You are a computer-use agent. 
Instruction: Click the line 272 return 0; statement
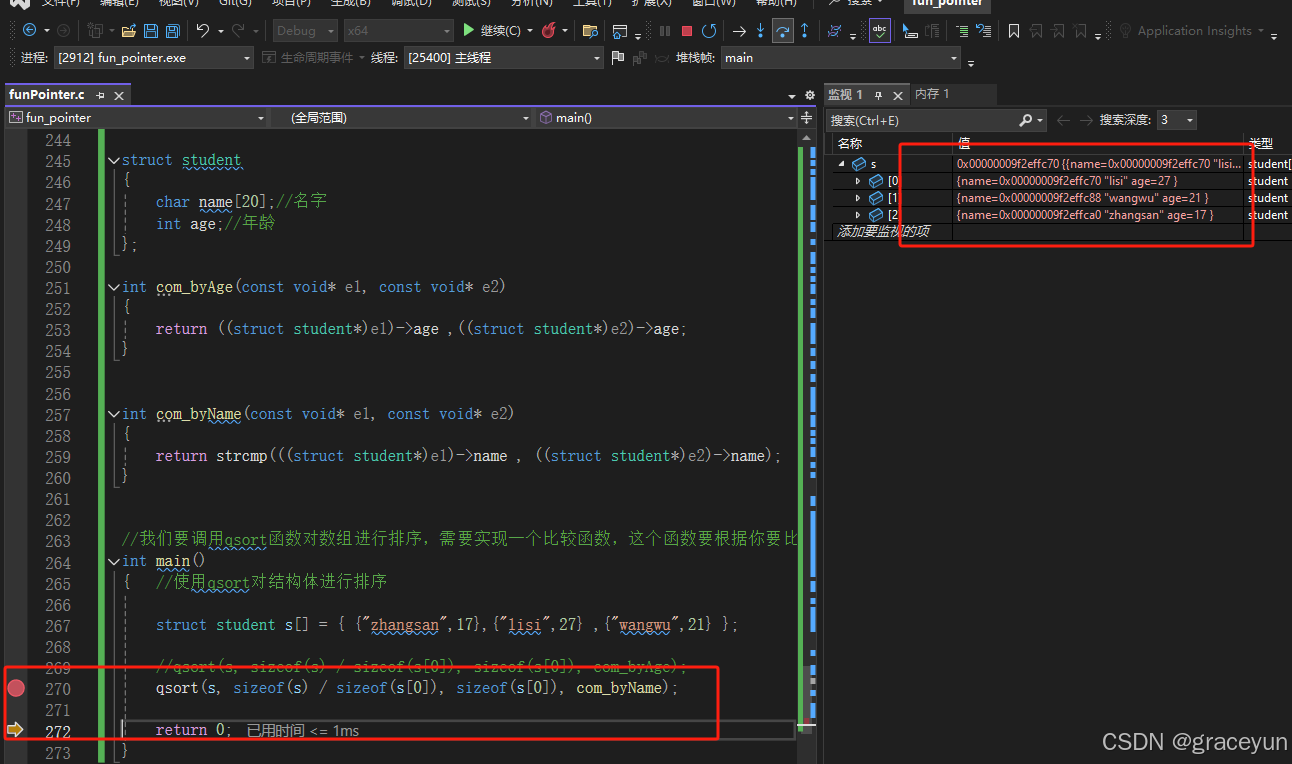(x=194, y=730)
